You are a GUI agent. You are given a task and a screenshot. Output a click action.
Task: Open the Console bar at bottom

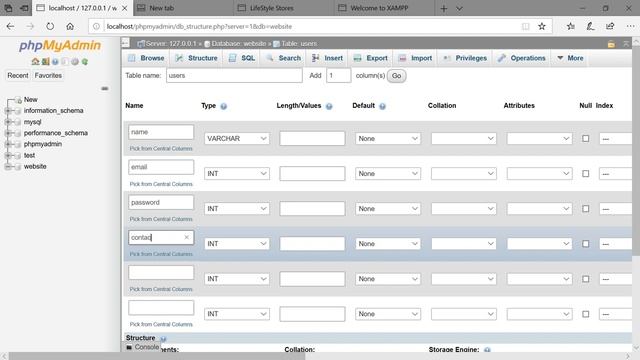click(x=142, y=347)
